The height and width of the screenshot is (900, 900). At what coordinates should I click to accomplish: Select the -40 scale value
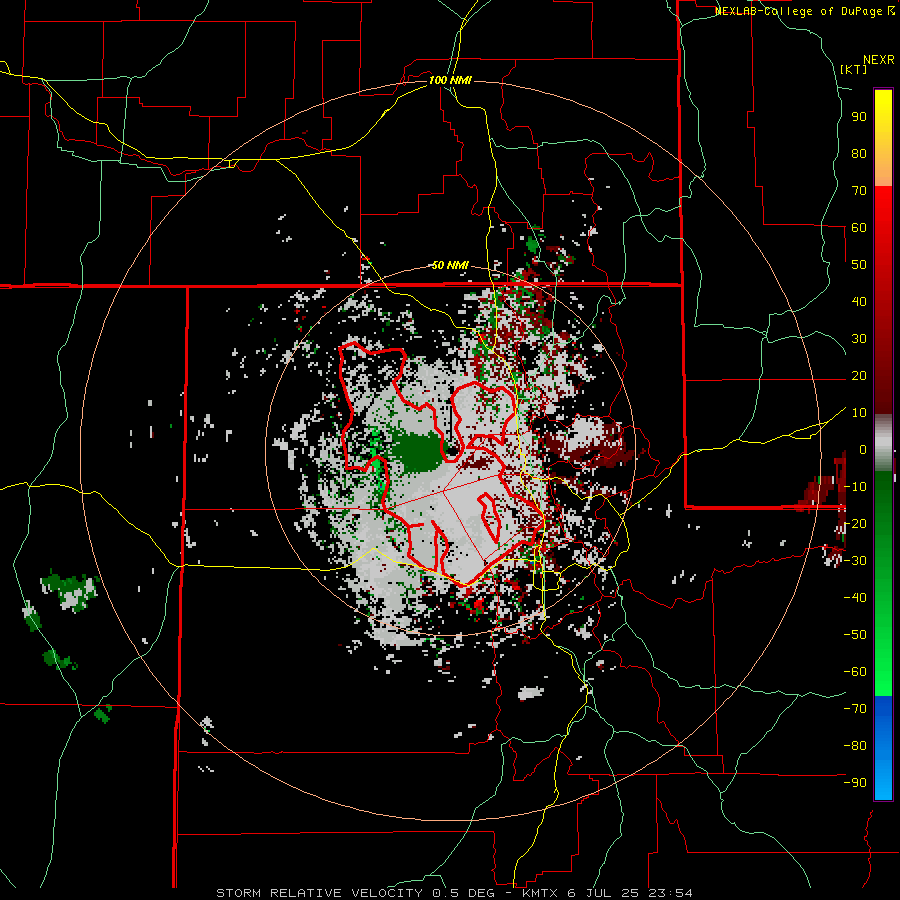855,598
